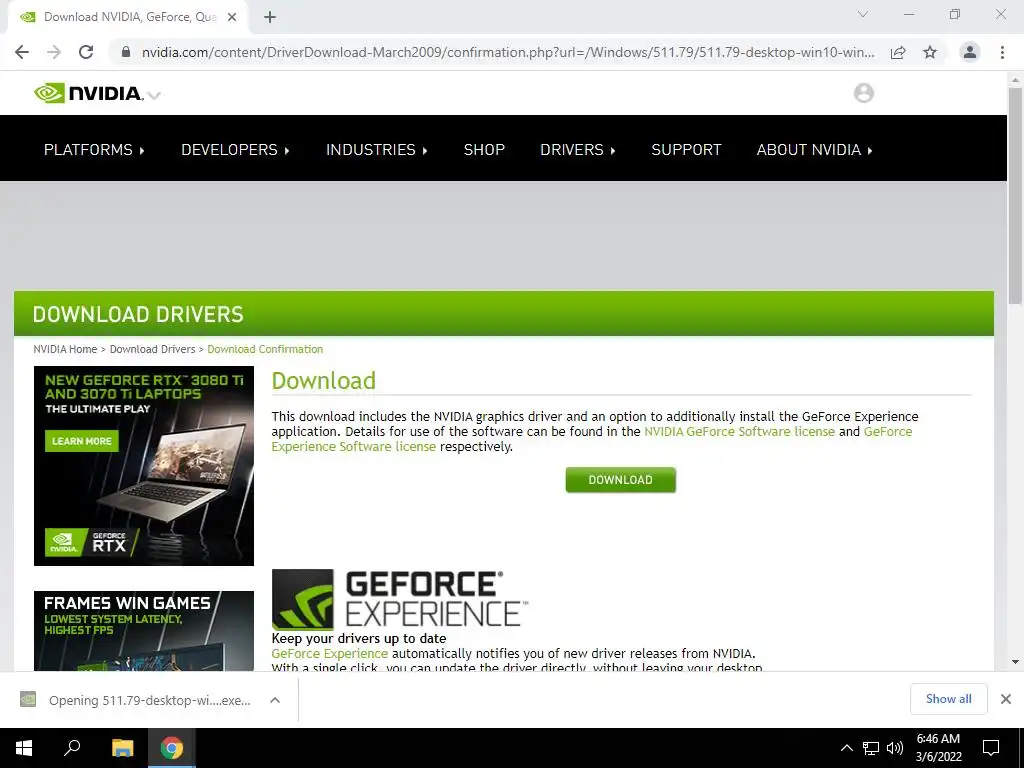This screenshot has height=768, width=1024.
Task: Click the Download Confirmation breadcrumb
Action: pos(265,349)
